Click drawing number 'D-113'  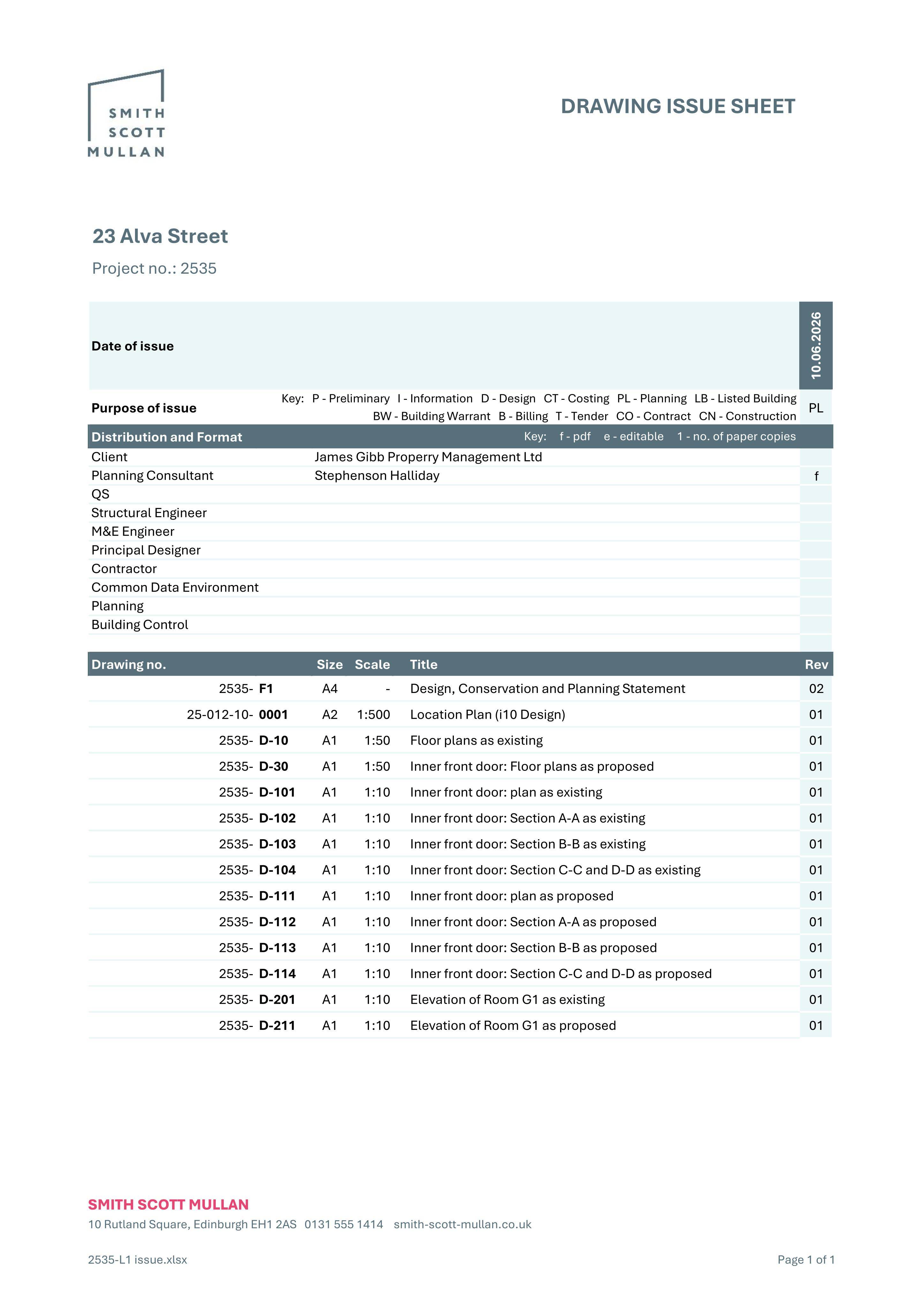click(x=277, y=948)
